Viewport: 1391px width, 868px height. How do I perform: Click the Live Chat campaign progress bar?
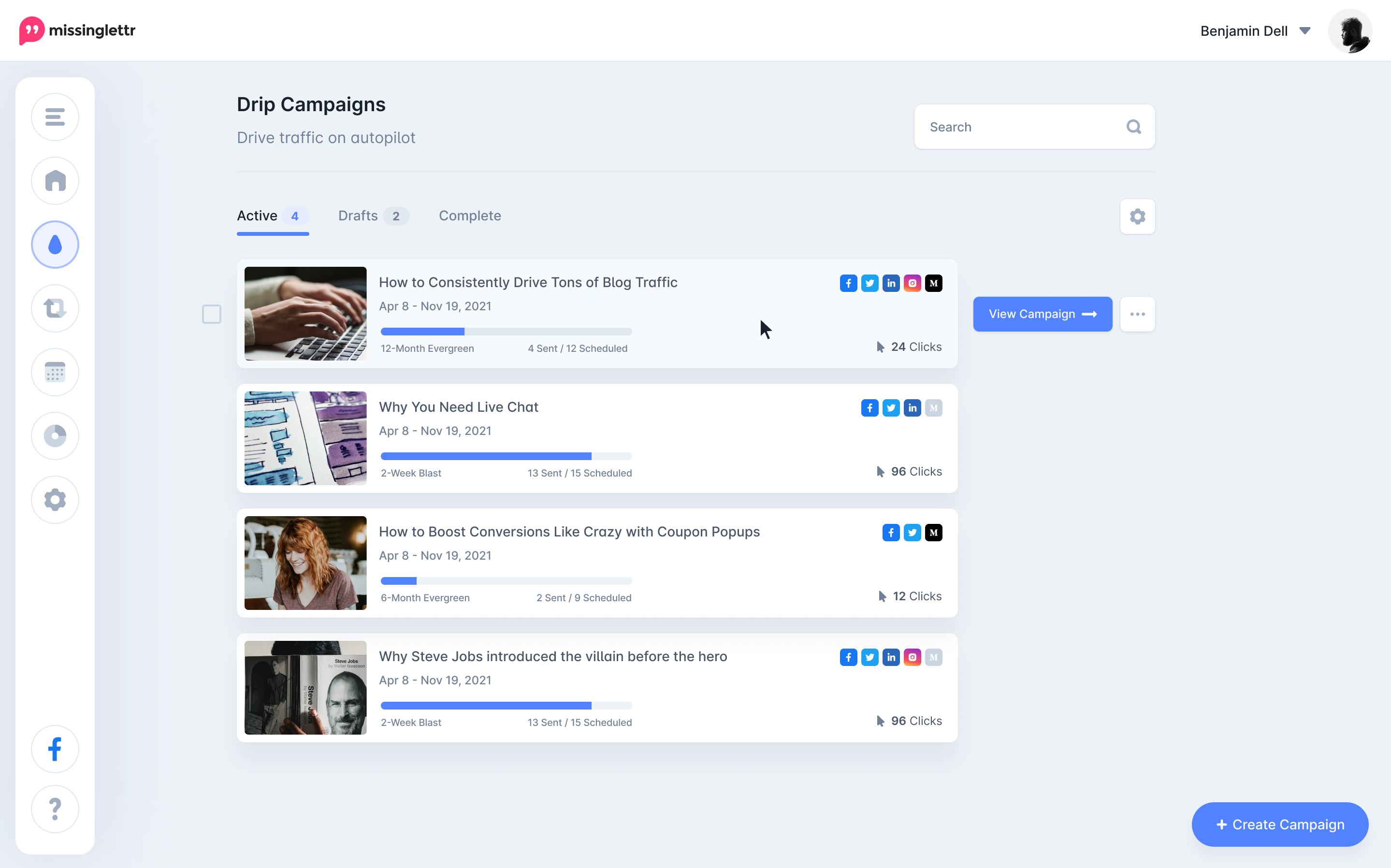[x=506, y=456]
